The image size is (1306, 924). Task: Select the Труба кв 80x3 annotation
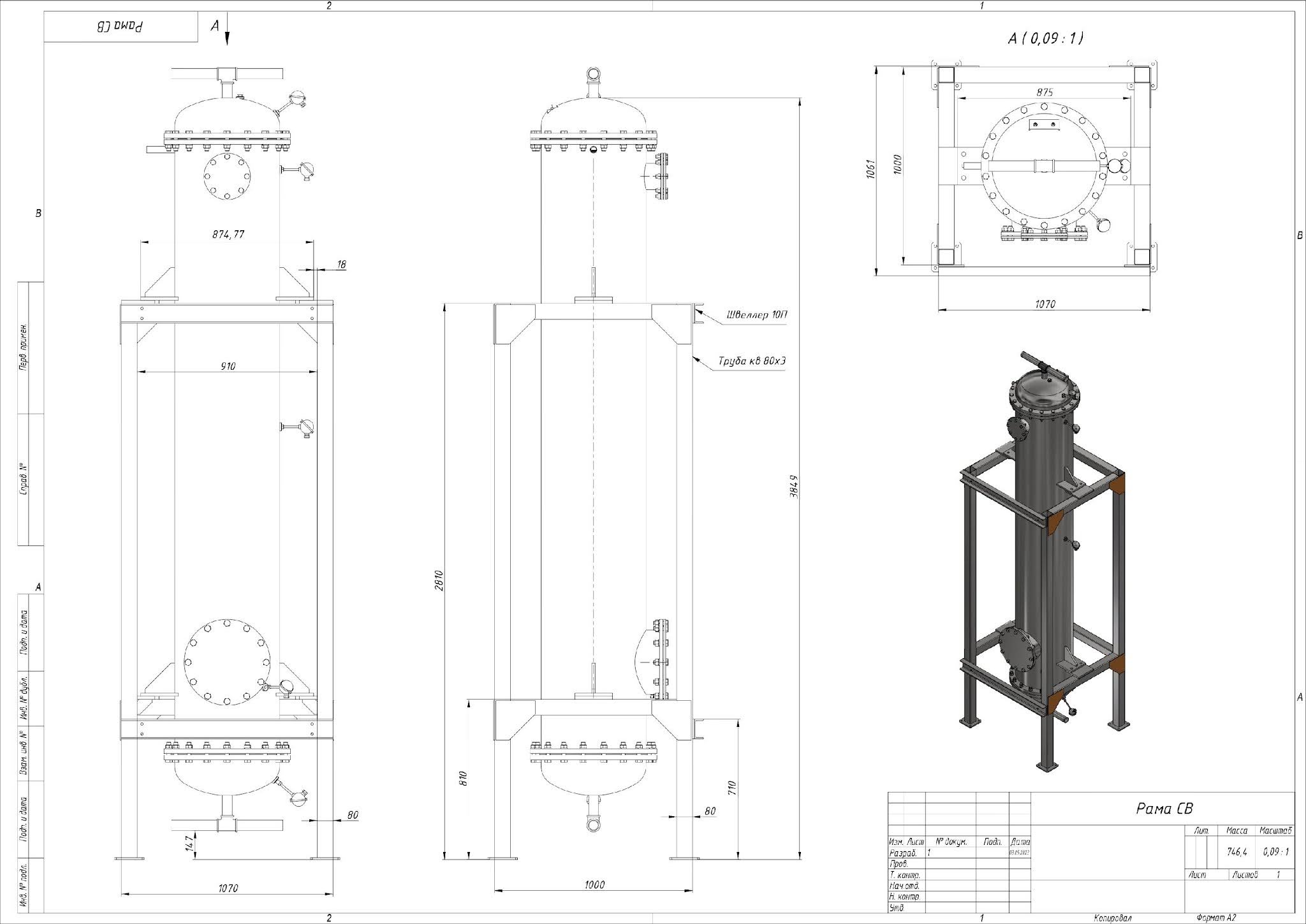point(752,361)
